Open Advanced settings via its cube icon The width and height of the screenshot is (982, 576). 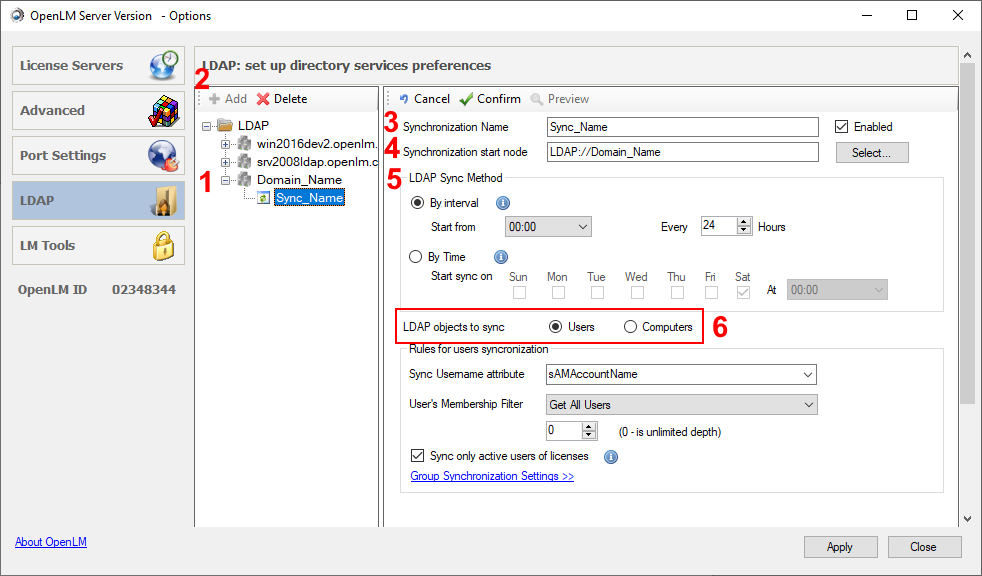pyautogui.click(x=163, y=110)
